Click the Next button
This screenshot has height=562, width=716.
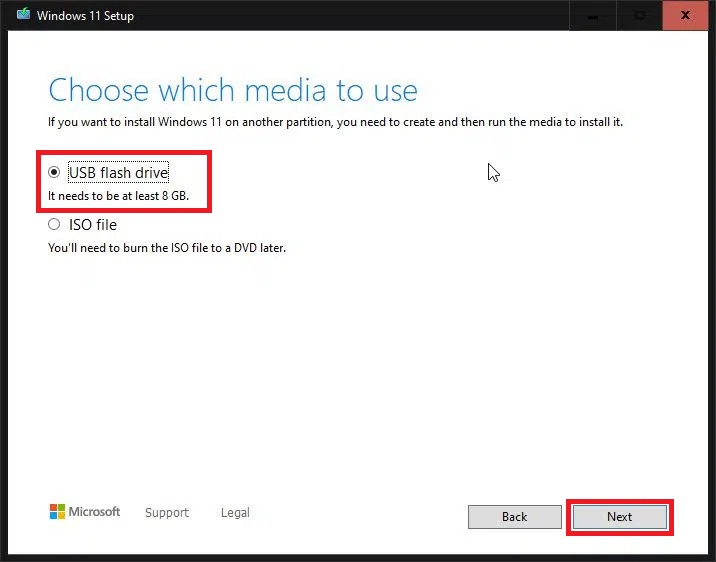click(619, 517)
